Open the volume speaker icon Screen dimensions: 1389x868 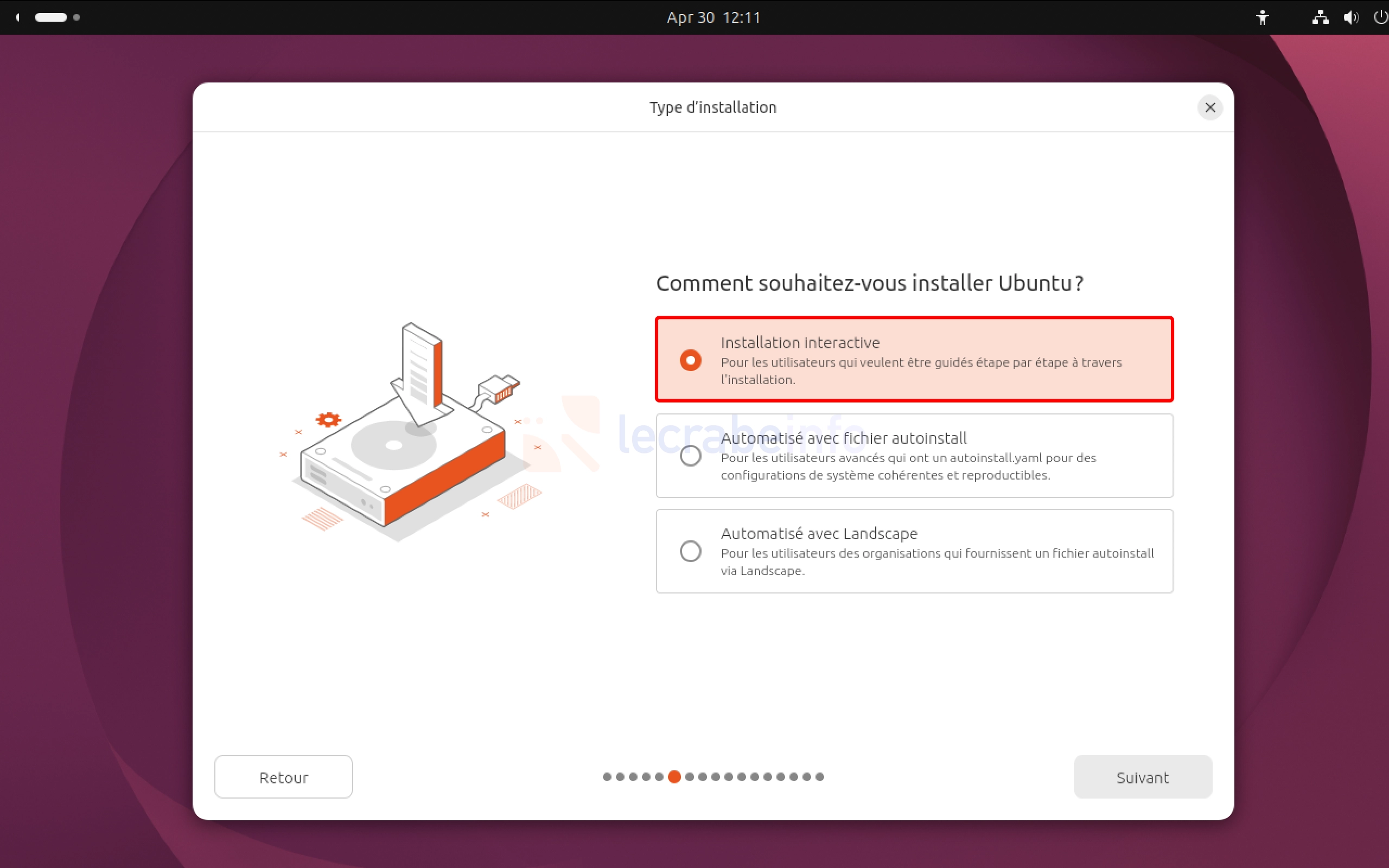(1350, 17)
